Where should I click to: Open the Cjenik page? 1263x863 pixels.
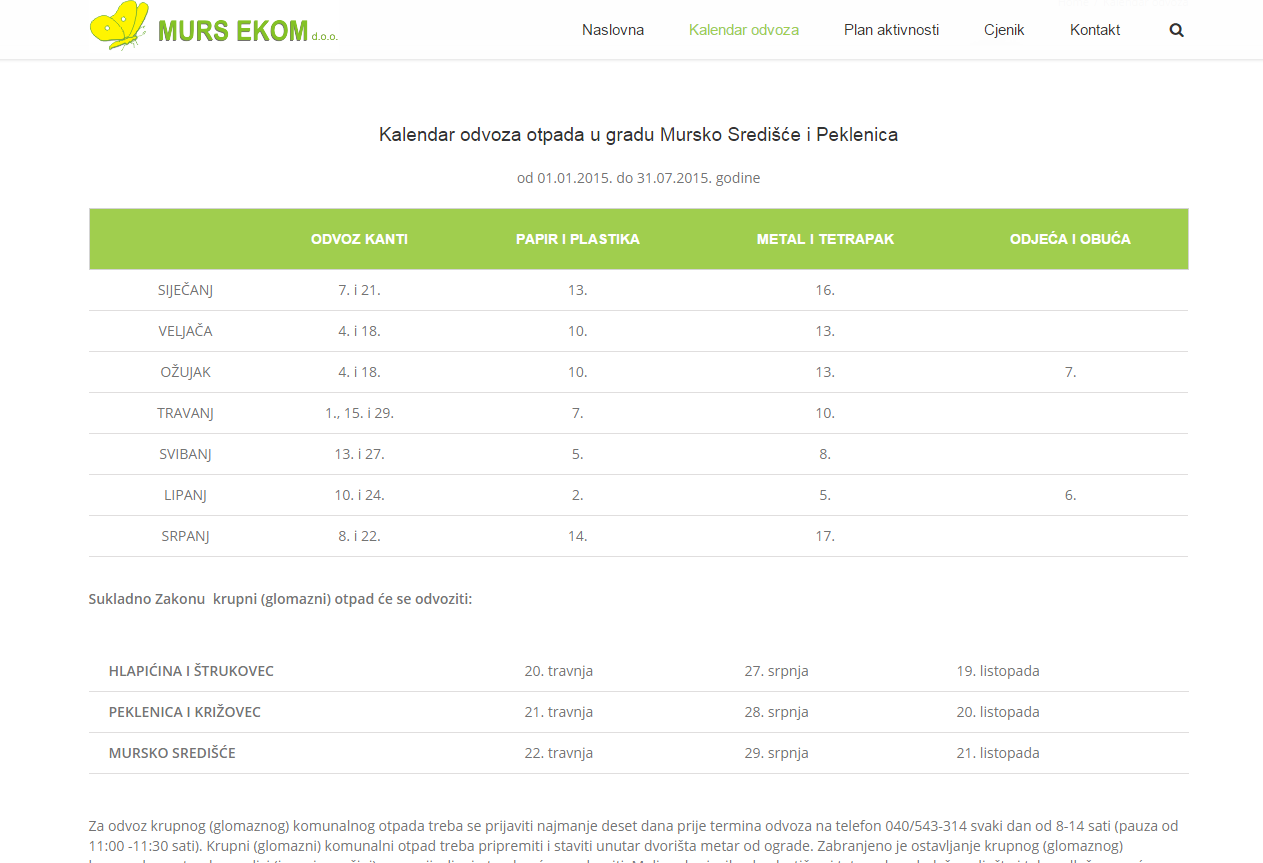tap(1004, 30)
